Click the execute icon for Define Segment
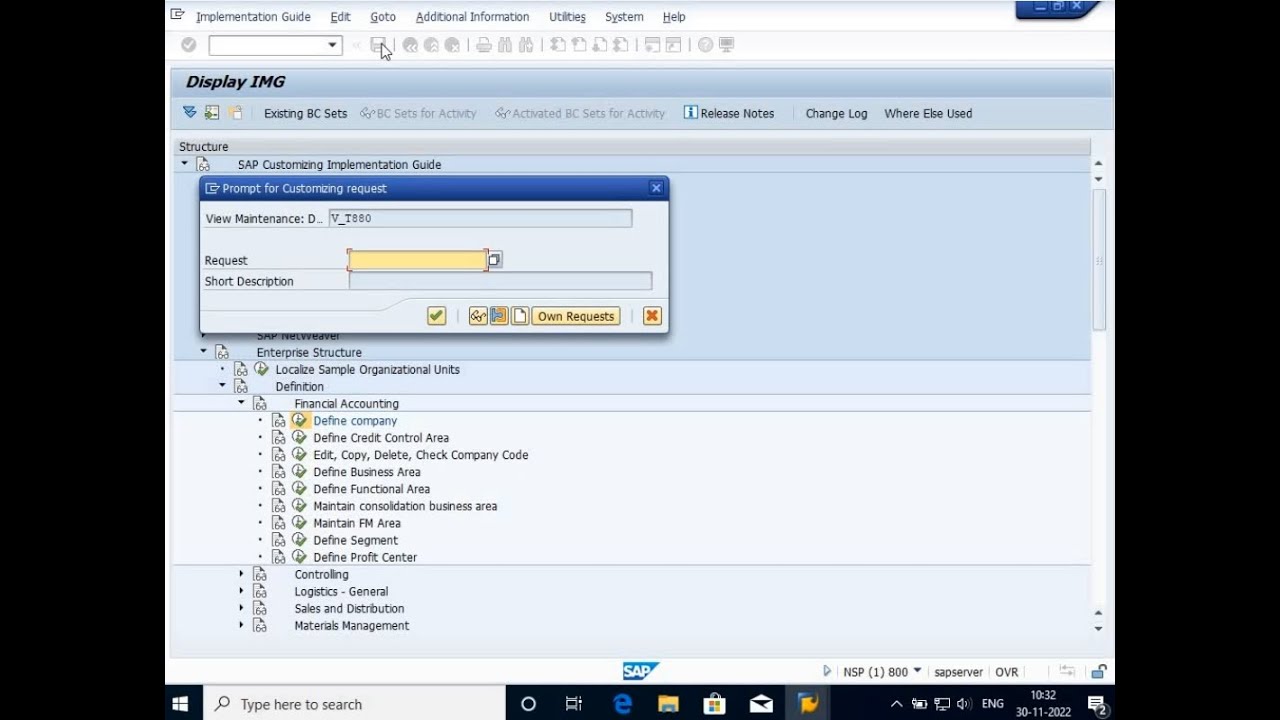 299,540
